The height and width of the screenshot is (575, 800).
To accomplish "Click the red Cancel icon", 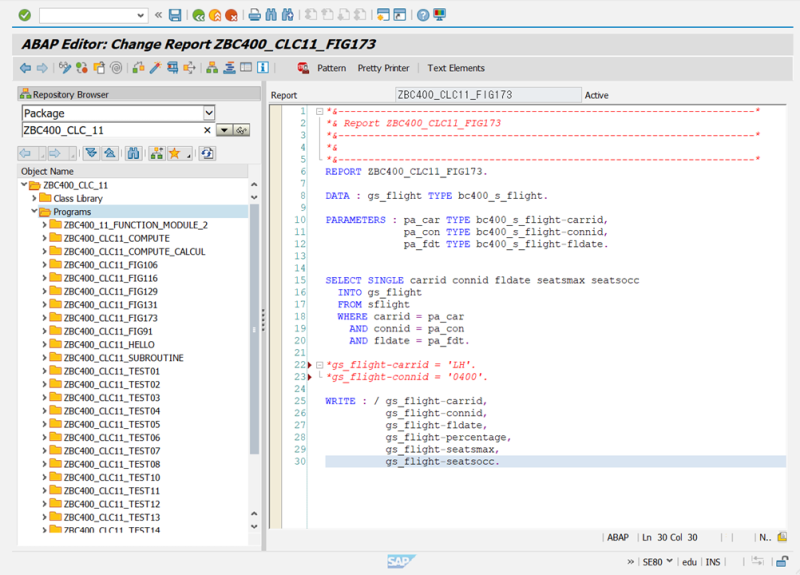I will point(231,15).
